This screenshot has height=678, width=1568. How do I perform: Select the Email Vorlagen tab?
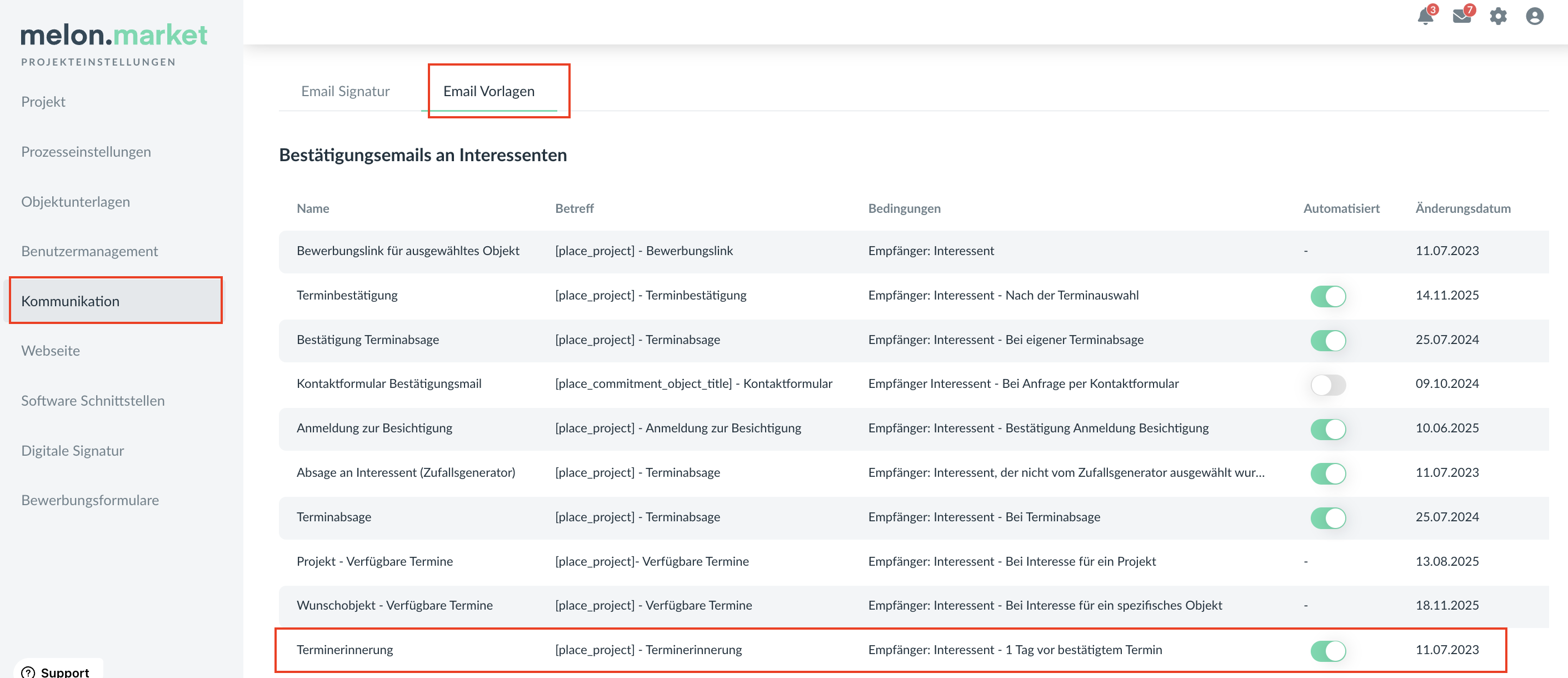click(489, 91)
